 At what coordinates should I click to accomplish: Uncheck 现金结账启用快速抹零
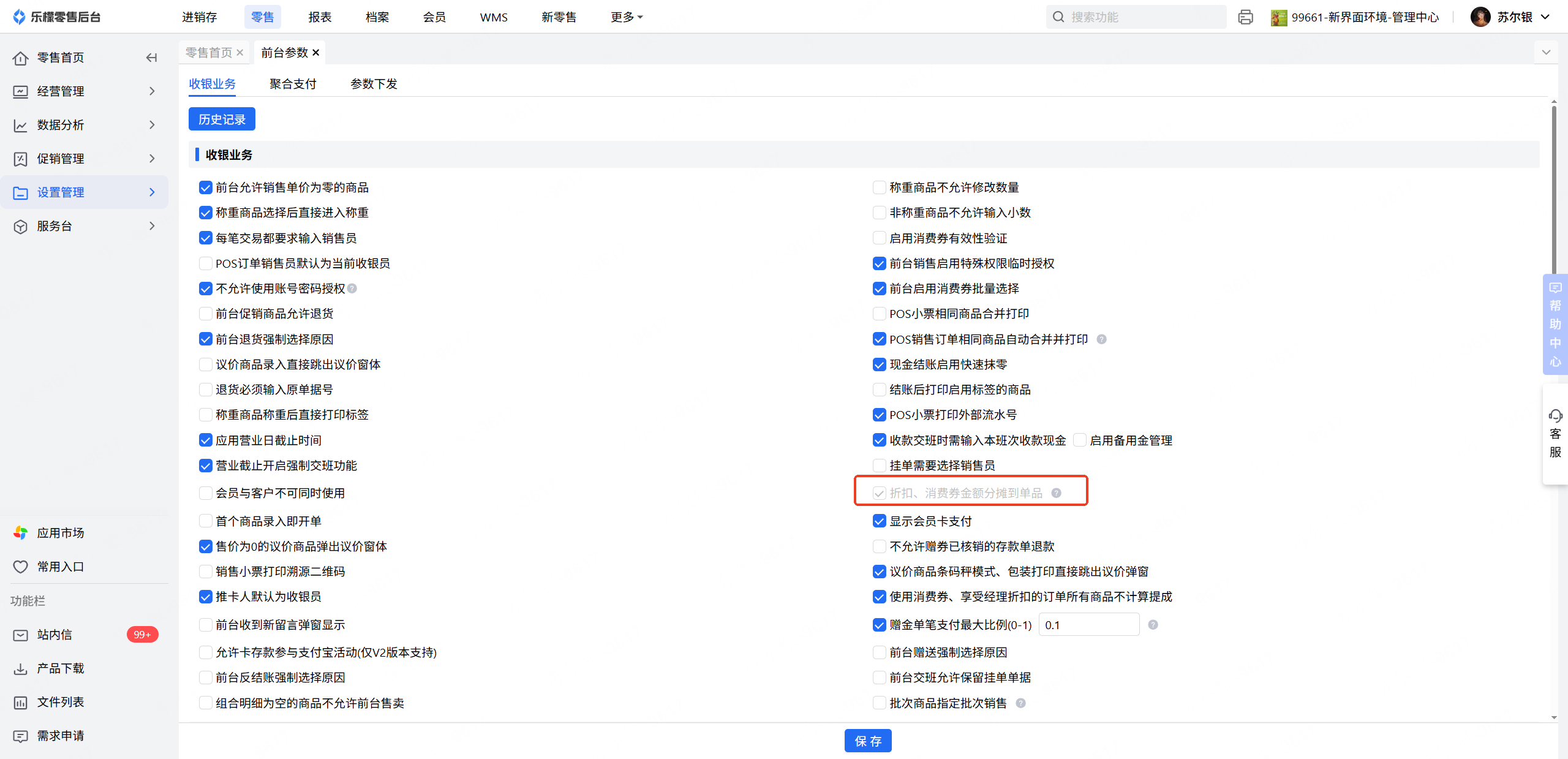880,364
